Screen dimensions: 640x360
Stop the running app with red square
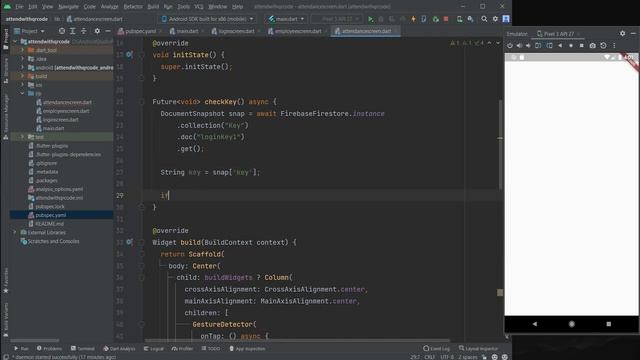coord(446,19)
